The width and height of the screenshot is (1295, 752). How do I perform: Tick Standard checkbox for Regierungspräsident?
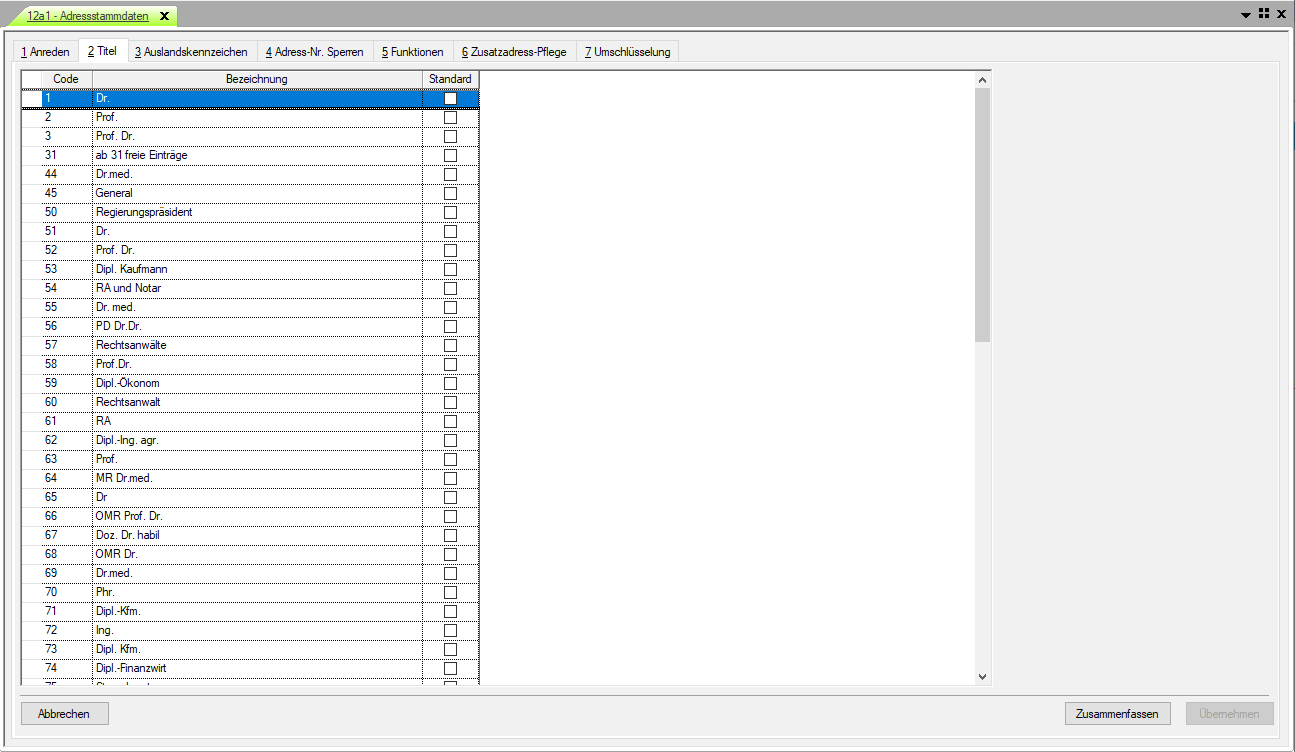coord(450,212)
